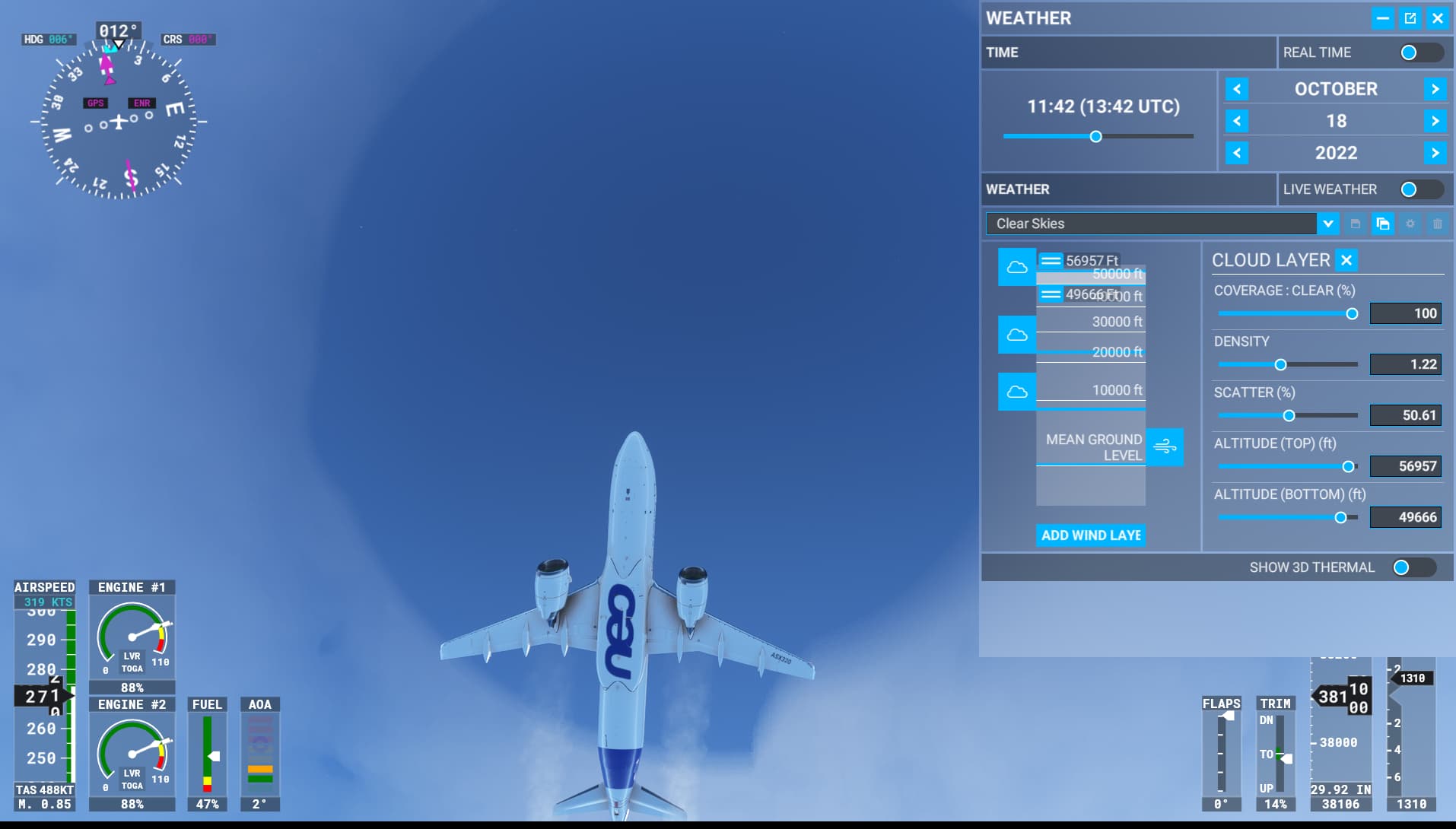Image resolution: width=1456 pixels, height=829 pixels.
Task: Click the 30000 ft altitude marker
Action: tap(1117, 322)
